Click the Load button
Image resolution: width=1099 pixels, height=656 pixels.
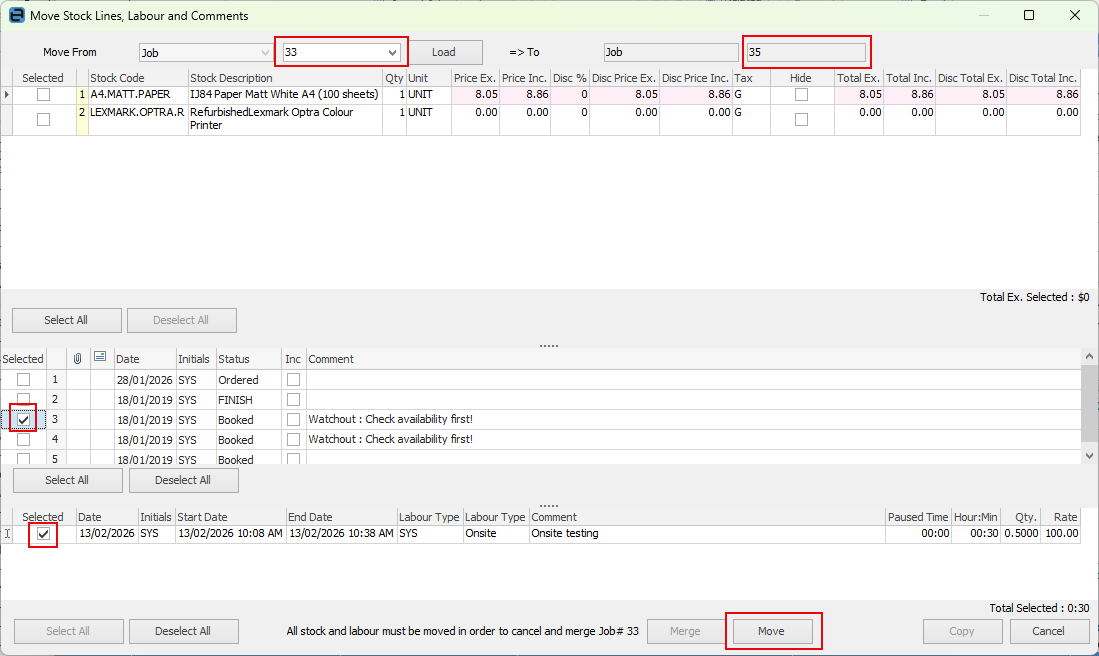444,52
